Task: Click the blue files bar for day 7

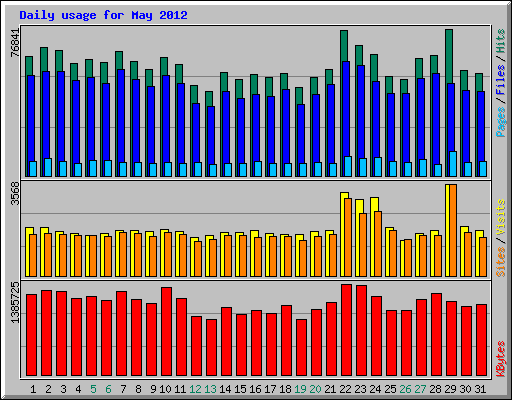Action: (x=121, y=116)
